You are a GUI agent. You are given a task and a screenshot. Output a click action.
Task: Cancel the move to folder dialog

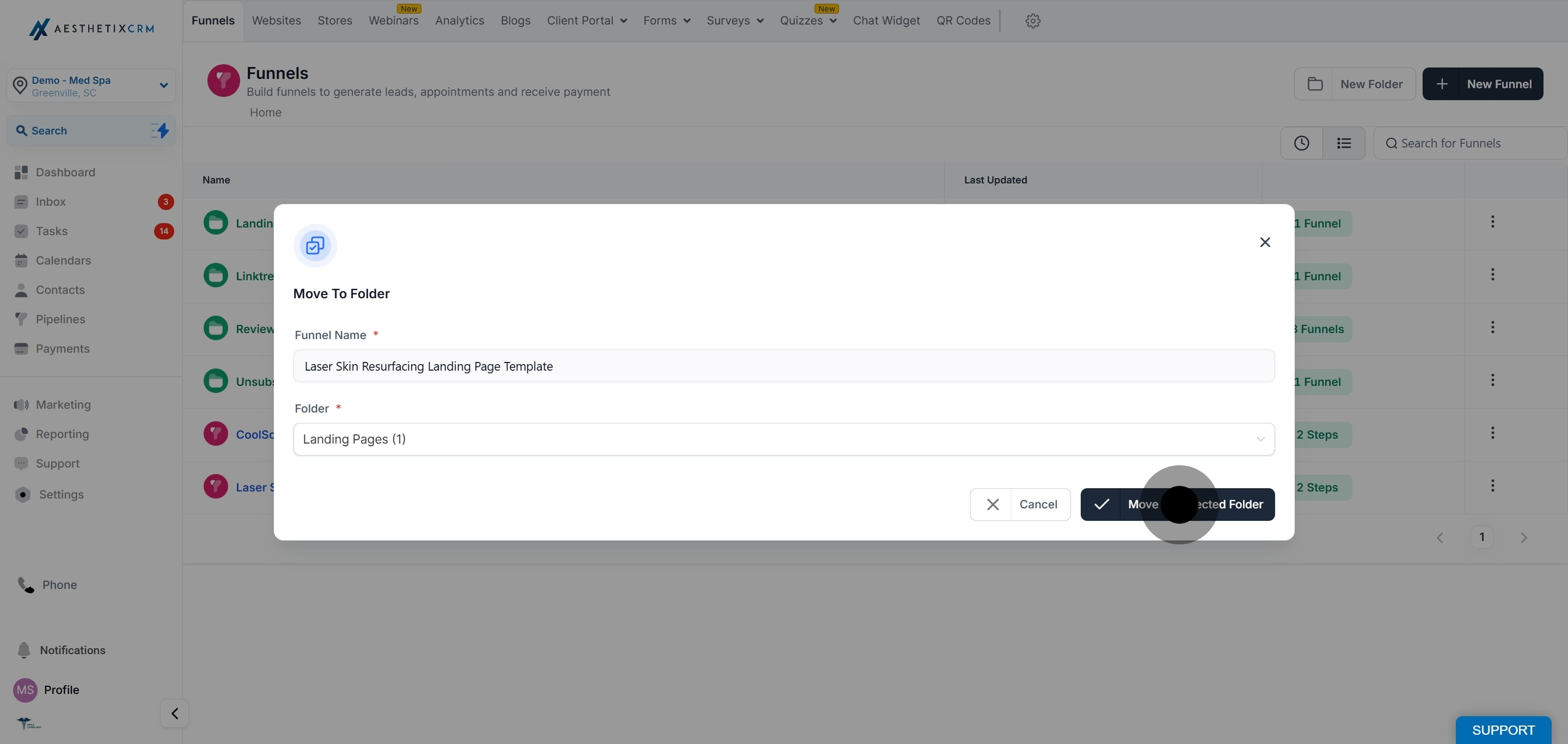[1020, 505]
